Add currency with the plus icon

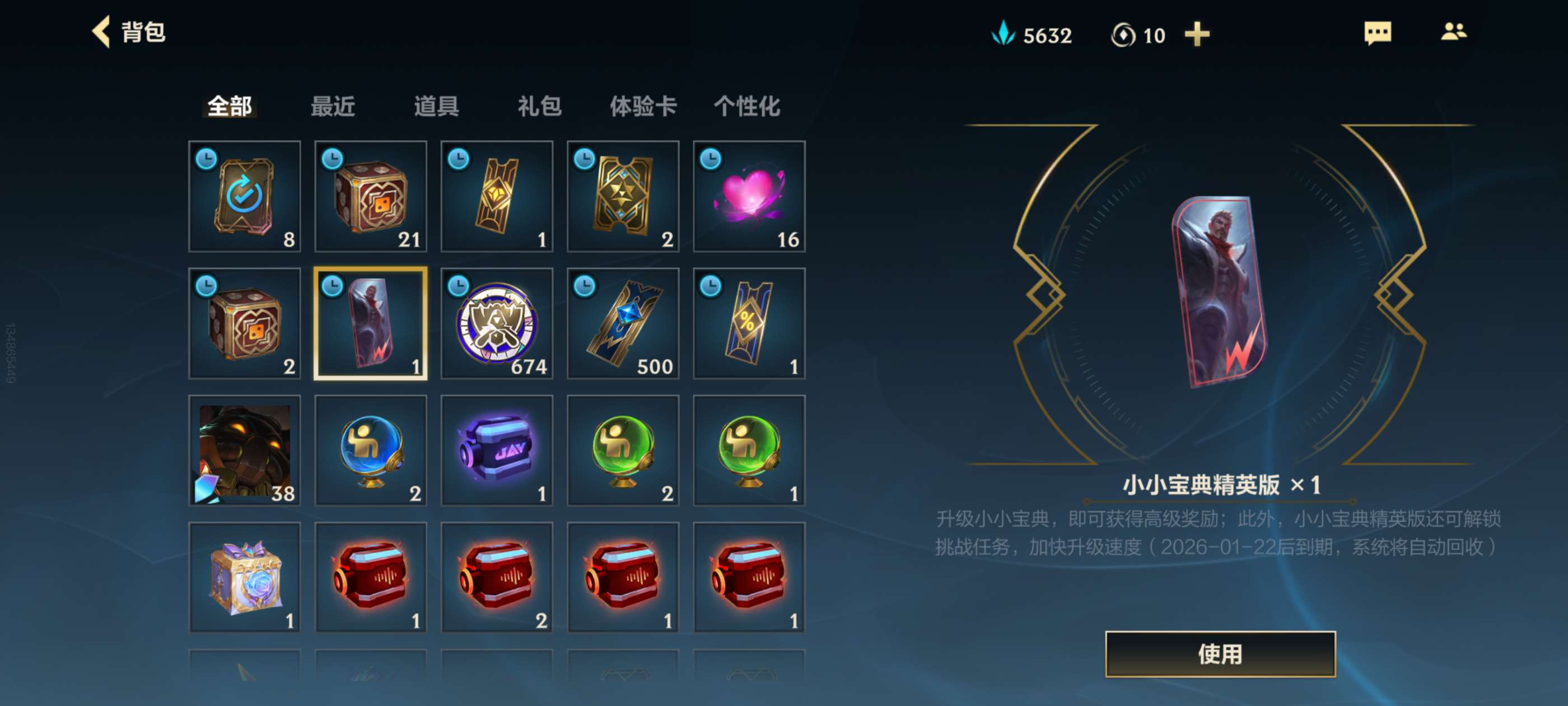click(1197, 34)
